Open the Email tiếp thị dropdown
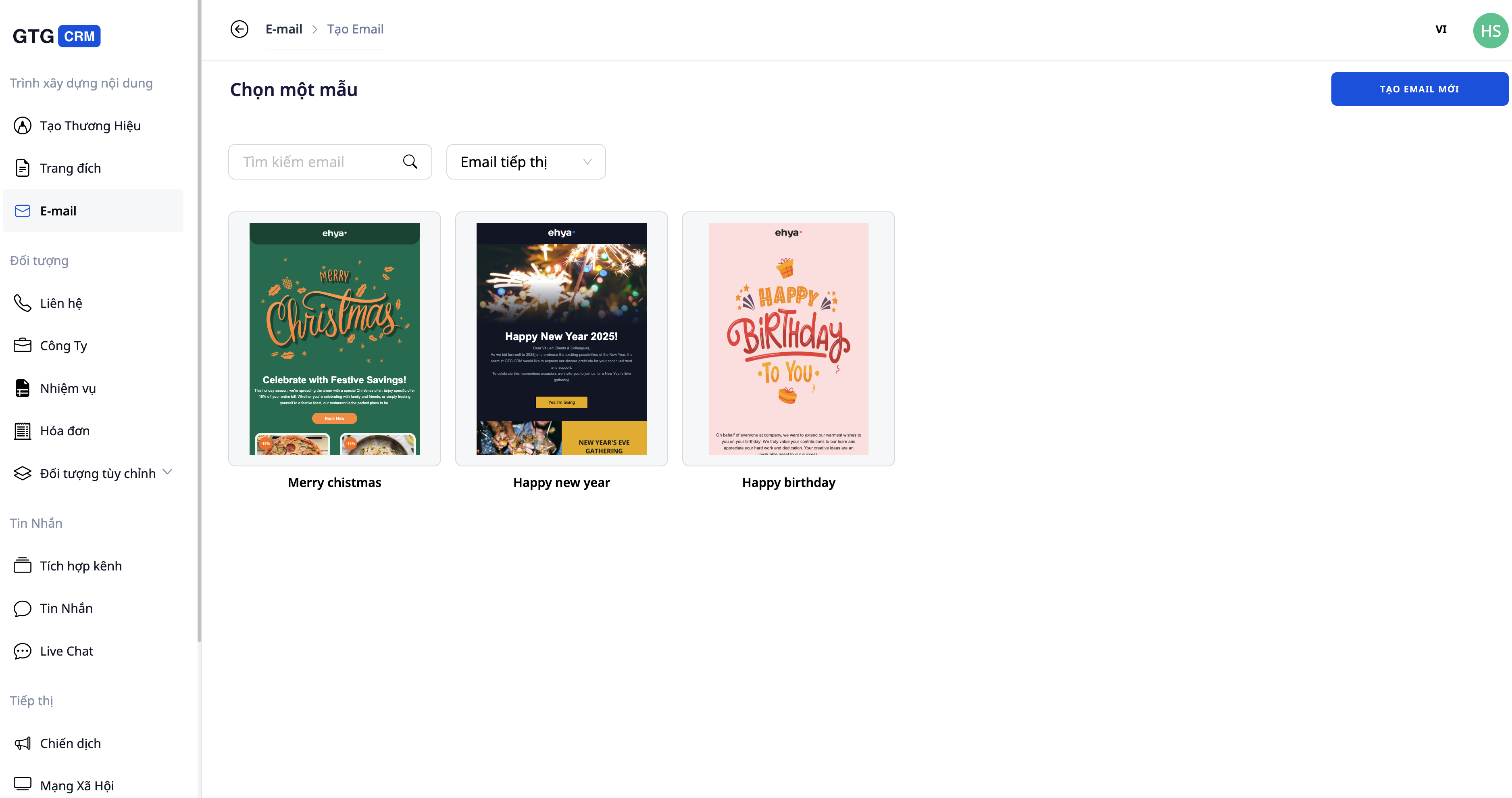The width and height of the screenshot is (1512, 798). [525, 161]
